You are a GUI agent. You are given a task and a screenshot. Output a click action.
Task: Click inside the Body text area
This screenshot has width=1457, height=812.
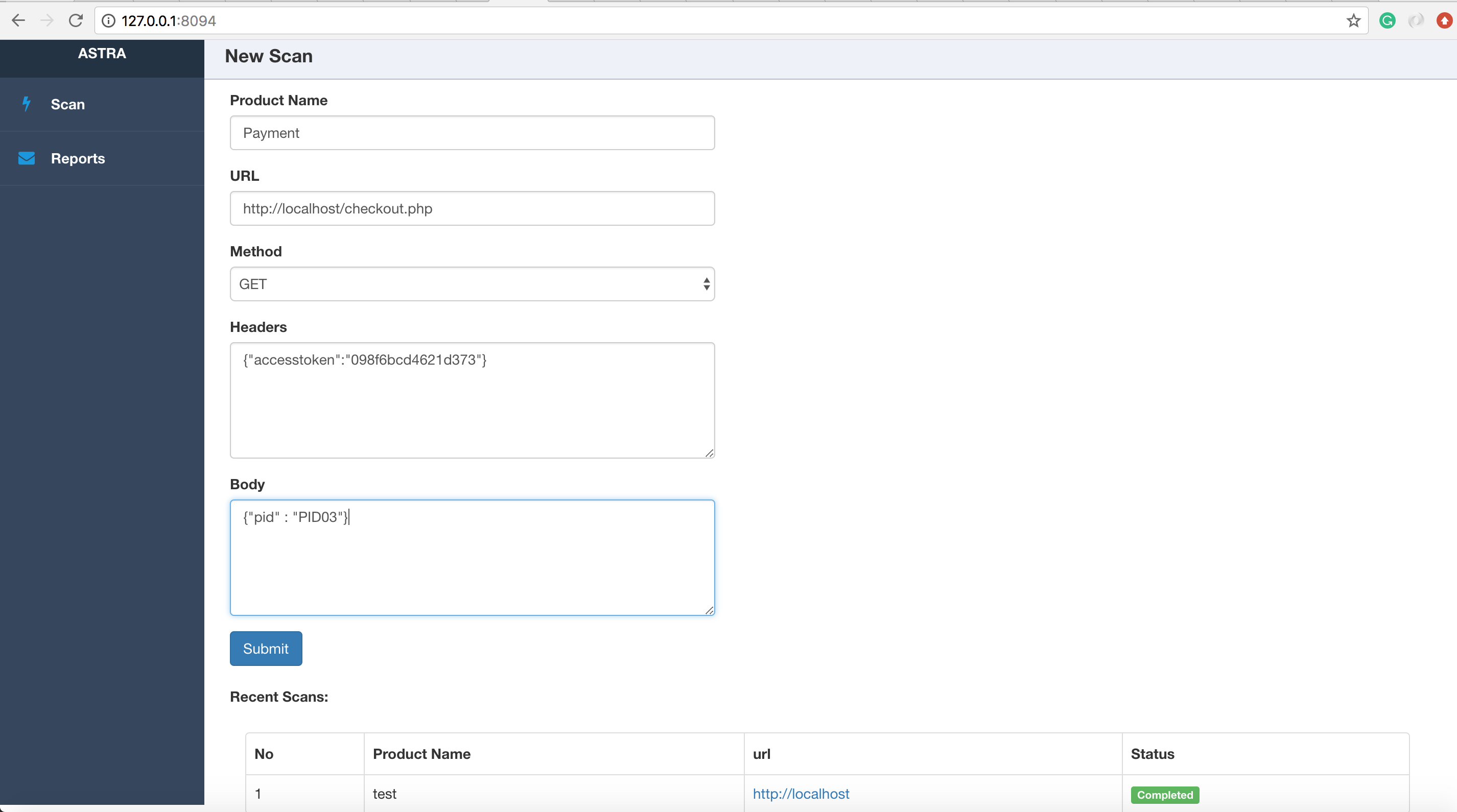tap(472, 558)
